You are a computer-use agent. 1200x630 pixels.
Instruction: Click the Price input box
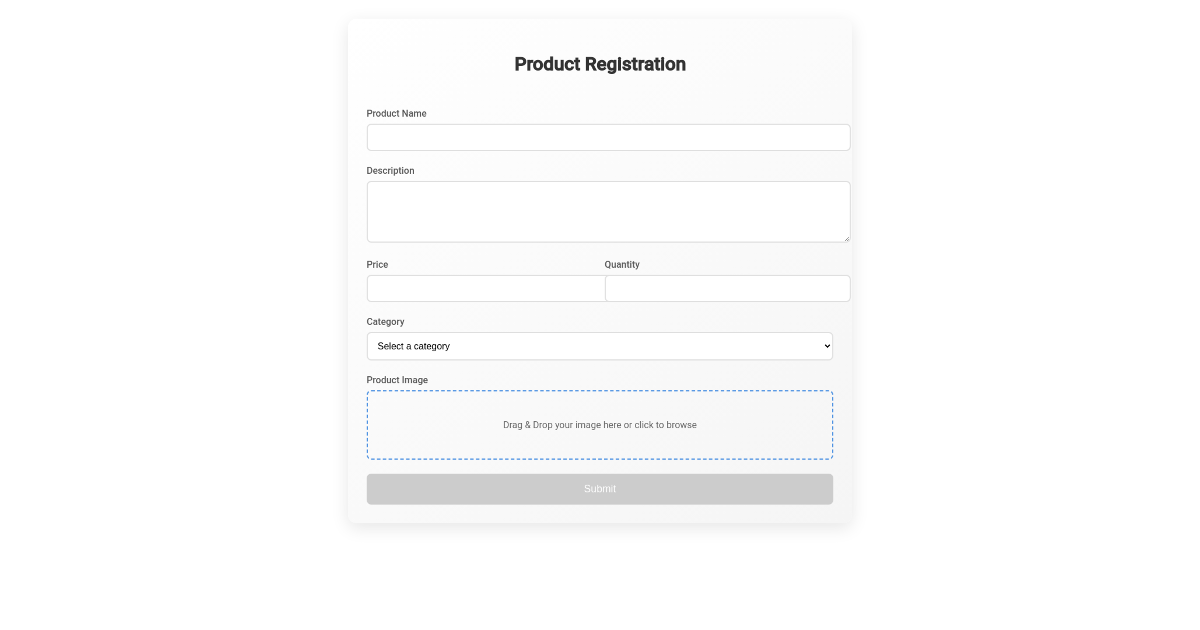(486, 288)
